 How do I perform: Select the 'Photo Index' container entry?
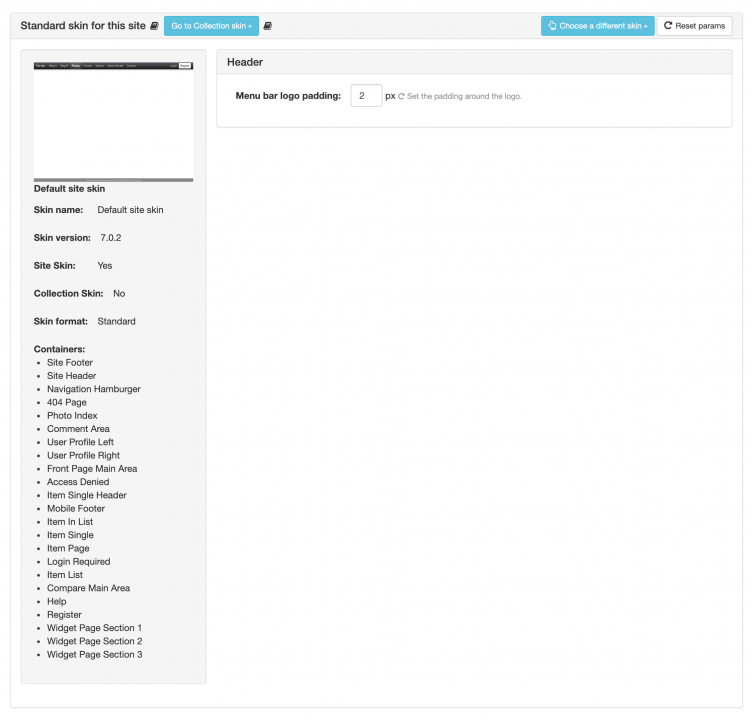[x=72, y=415]
